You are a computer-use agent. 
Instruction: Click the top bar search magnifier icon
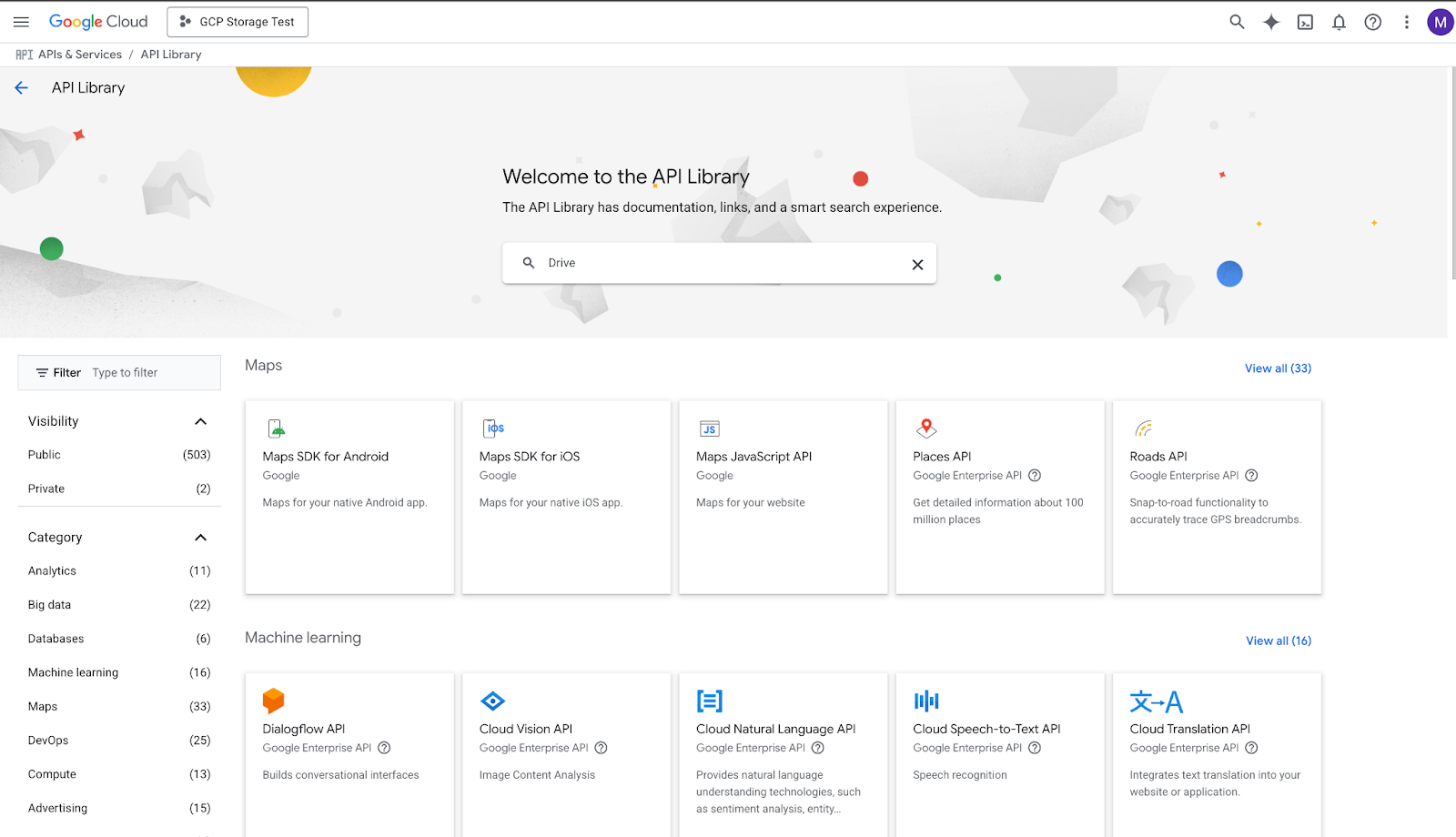tap(1237, 22)
